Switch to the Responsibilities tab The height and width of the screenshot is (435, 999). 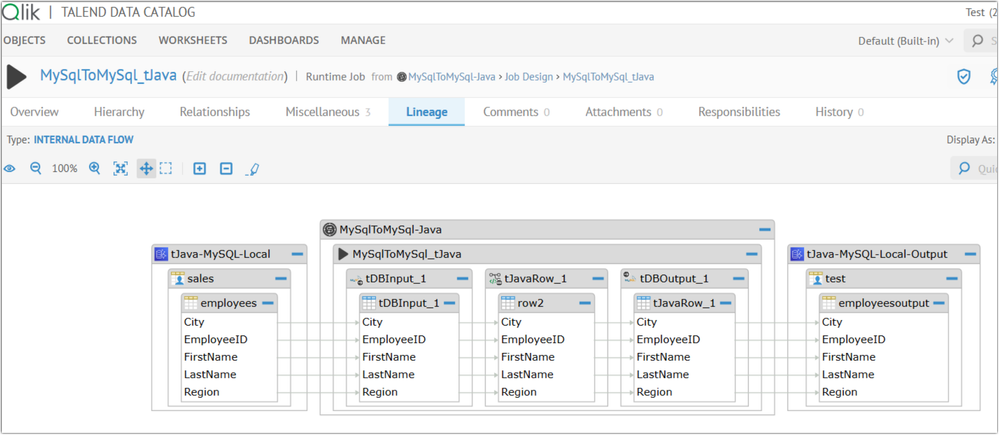pyautogui.click(x=739, y=112)
